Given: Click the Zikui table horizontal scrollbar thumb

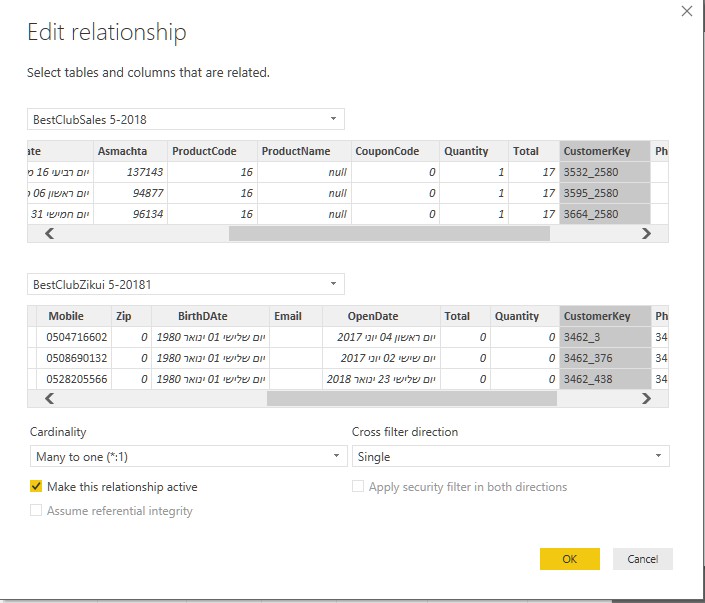Looking at the screenshot, I should (412, 398).
